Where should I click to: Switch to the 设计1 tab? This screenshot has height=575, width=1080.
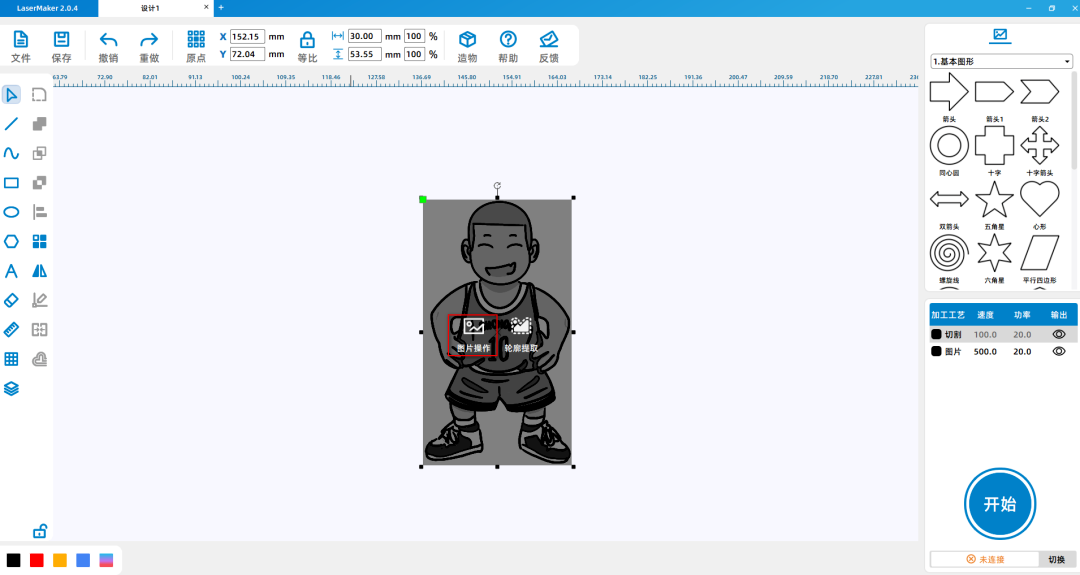(150, 8)
